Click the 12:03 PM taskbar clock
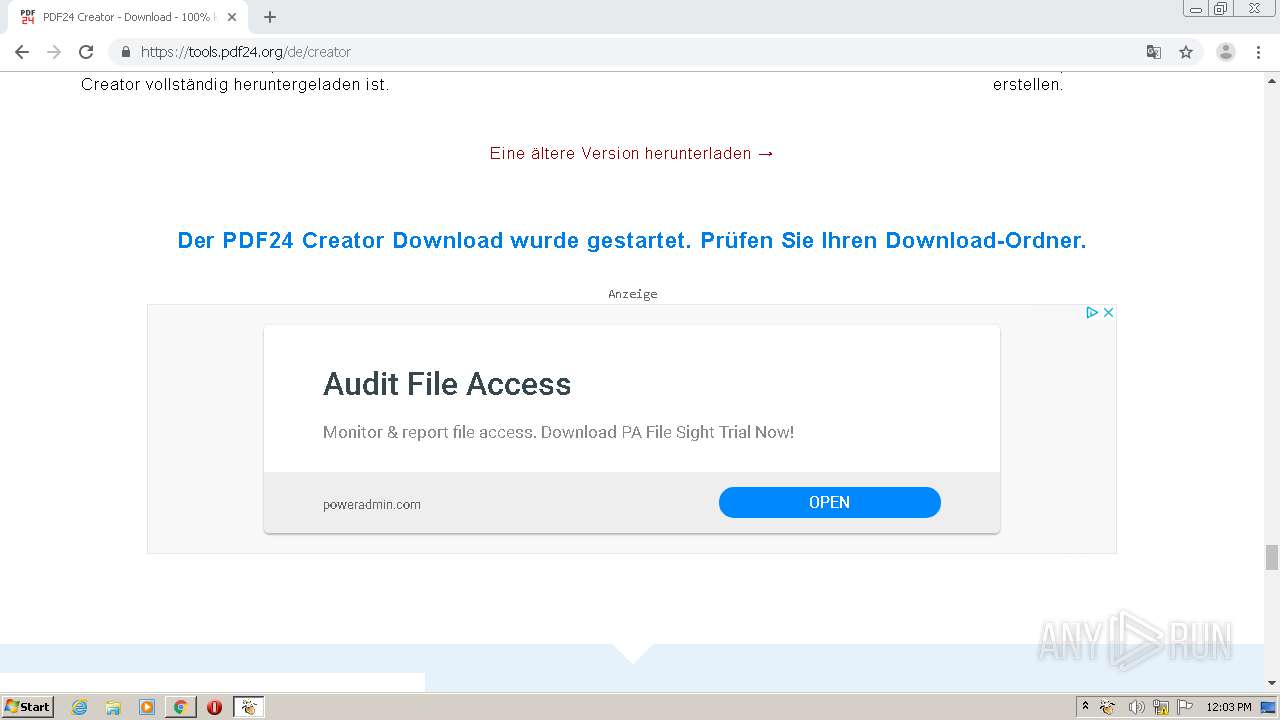This screenshot has height=720, width=1280. [1229, 707]
